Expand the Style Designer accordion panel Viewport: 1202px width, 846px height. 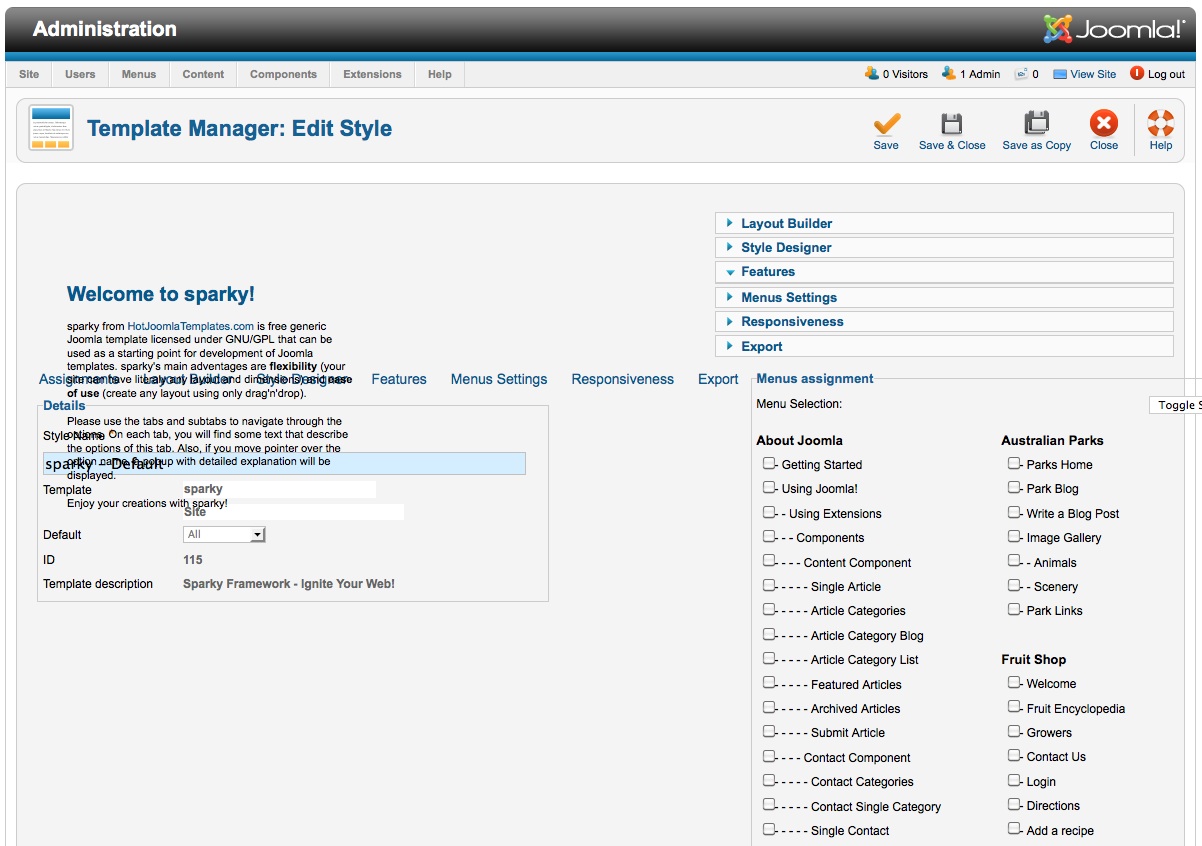[x=944, y=247]
